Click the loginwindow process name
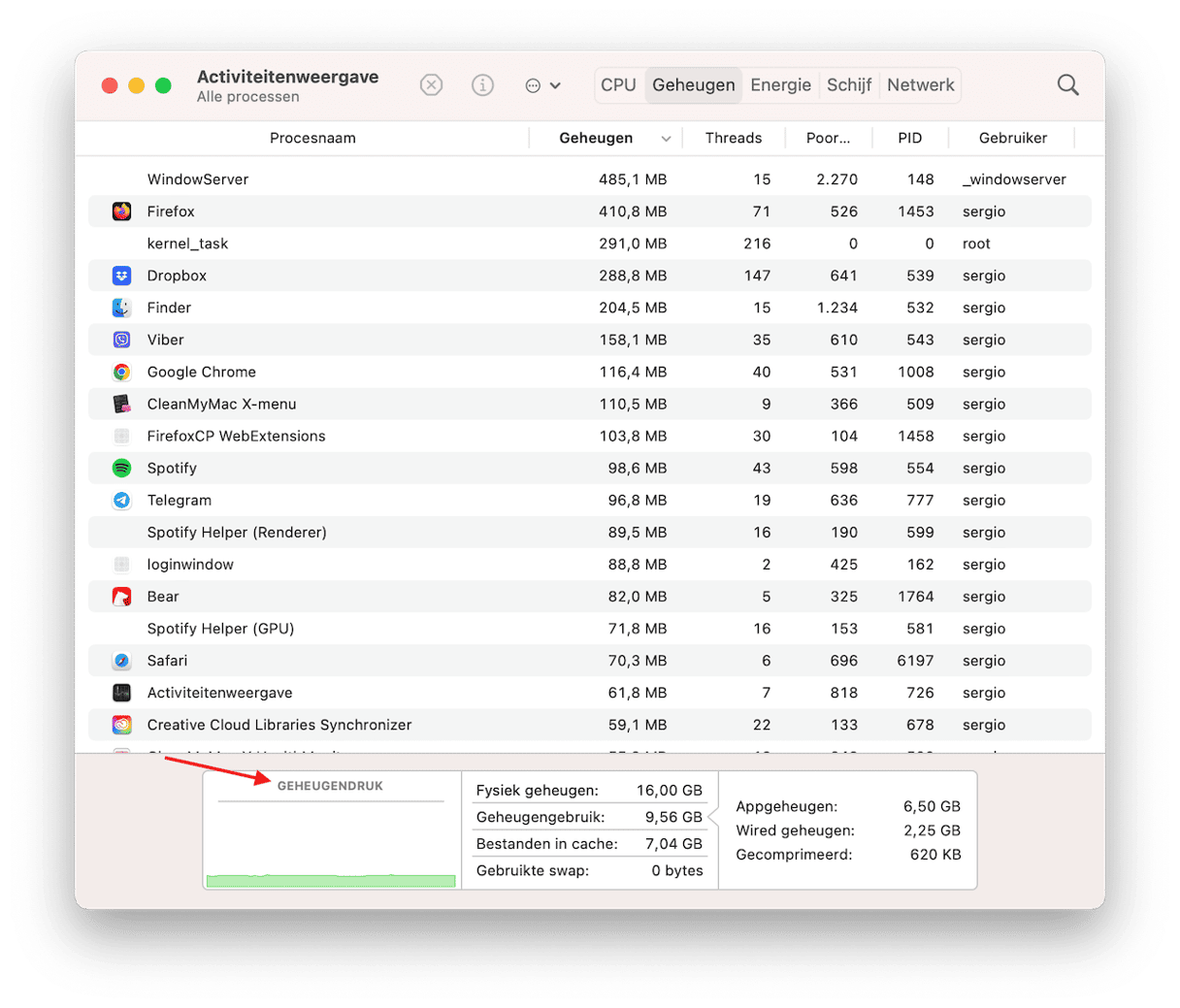This screenshot has width=1180, height=1008. (x=190, y=564)
